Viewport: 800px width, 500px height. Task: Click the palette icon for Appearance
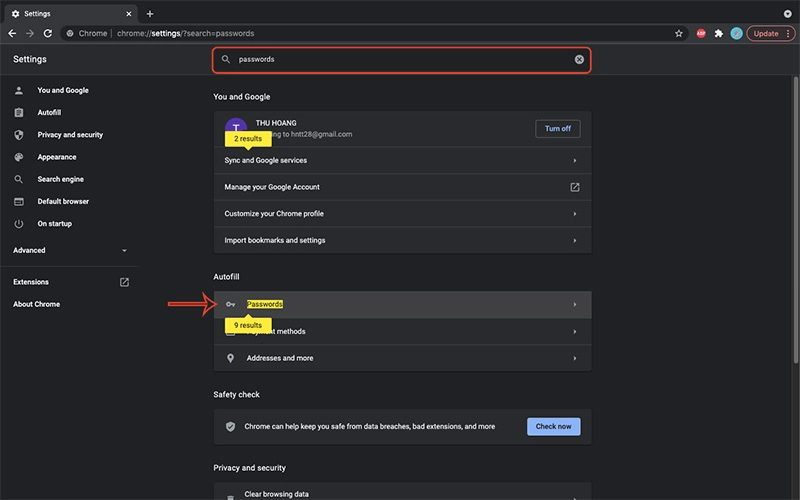(x=19, y=157)
